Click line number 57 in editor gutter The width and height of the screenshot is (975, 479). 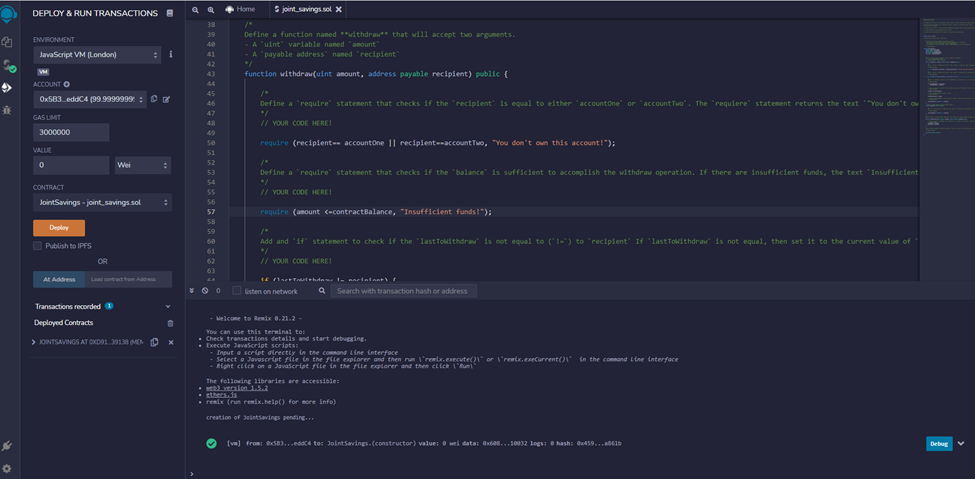pos(211,212)
